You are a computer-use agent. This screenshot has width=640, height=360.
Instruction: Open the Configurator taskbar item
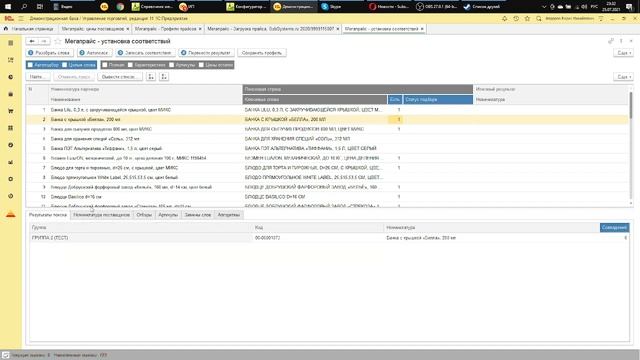tap(247, 7)
